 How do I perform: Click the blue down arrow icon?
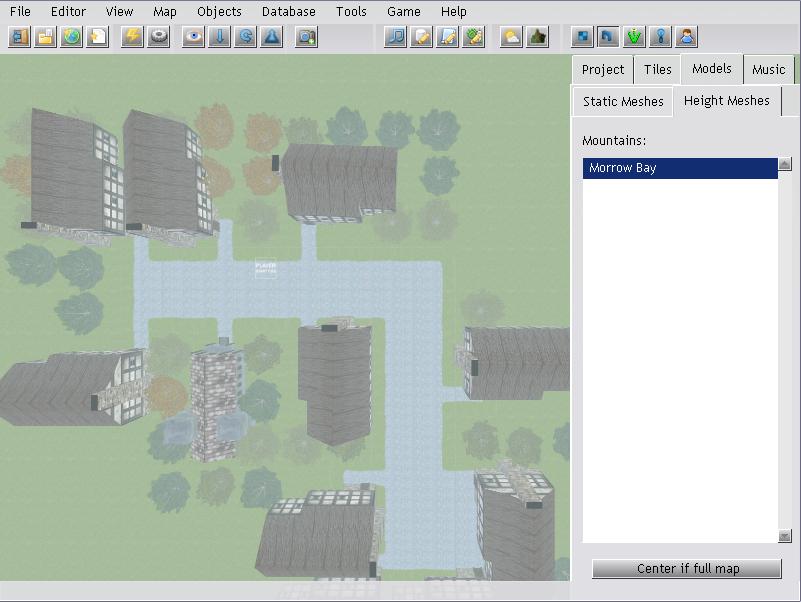pyautogui.click(x=219, y=37)
